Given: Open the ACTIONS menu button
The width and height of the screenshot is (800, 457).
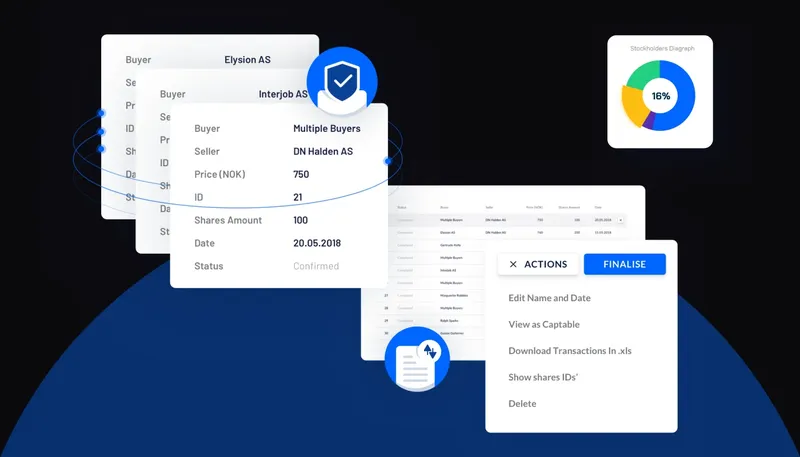Looking at the screenshot, I should pos(538,264).
